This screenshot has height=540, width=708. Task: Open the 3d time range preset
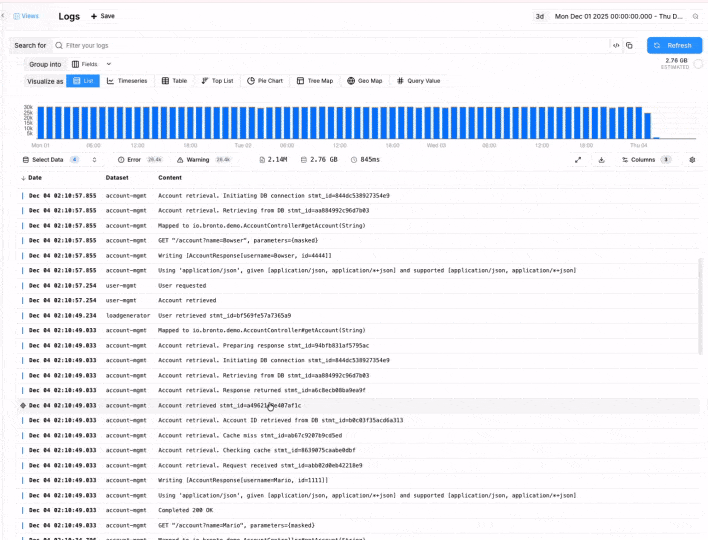coord(540,16)
